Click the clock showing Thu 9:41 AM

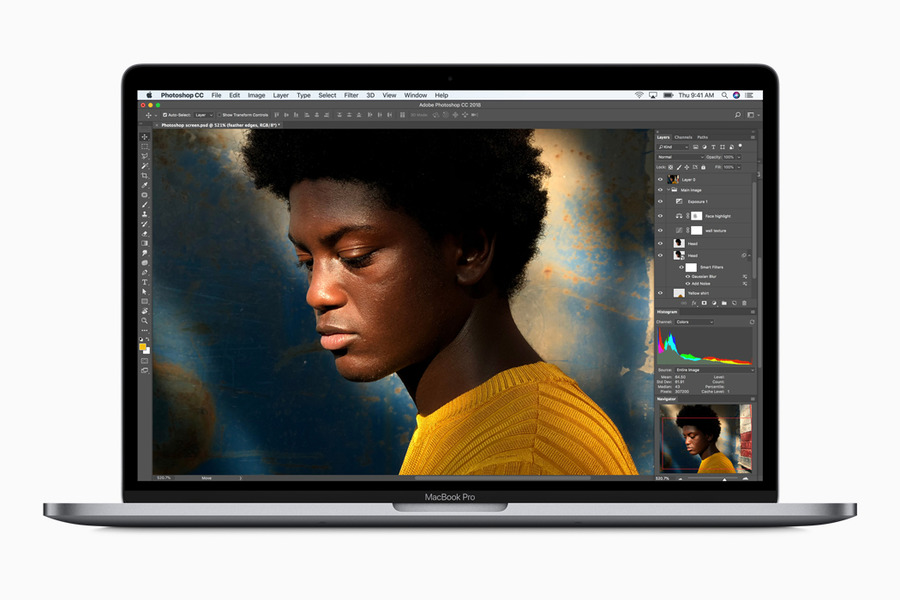696,95
